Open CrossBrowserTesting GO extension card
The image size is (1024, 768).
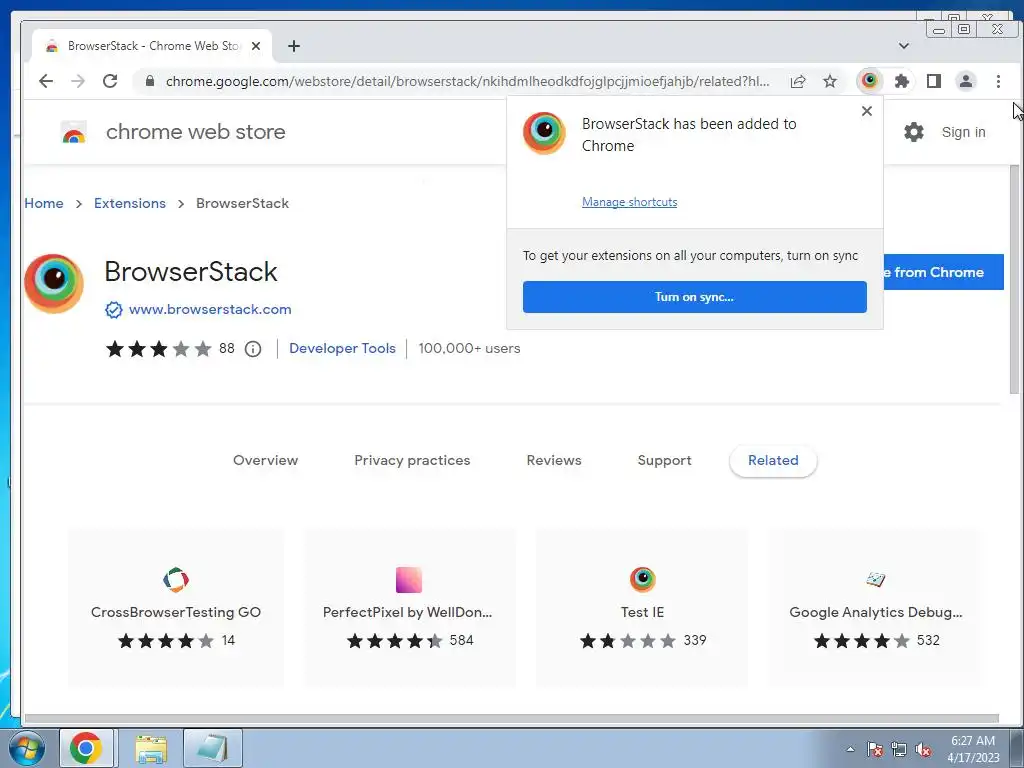coord(176,607)
